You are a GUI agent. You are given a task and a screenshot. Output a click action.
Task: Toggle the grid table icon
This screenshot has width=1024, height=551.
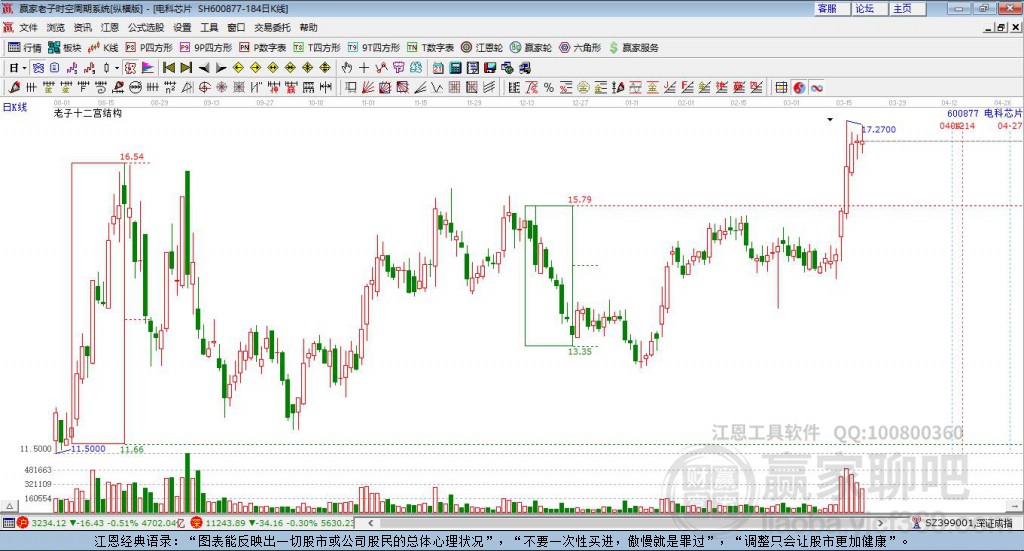[x=781, y=87]
